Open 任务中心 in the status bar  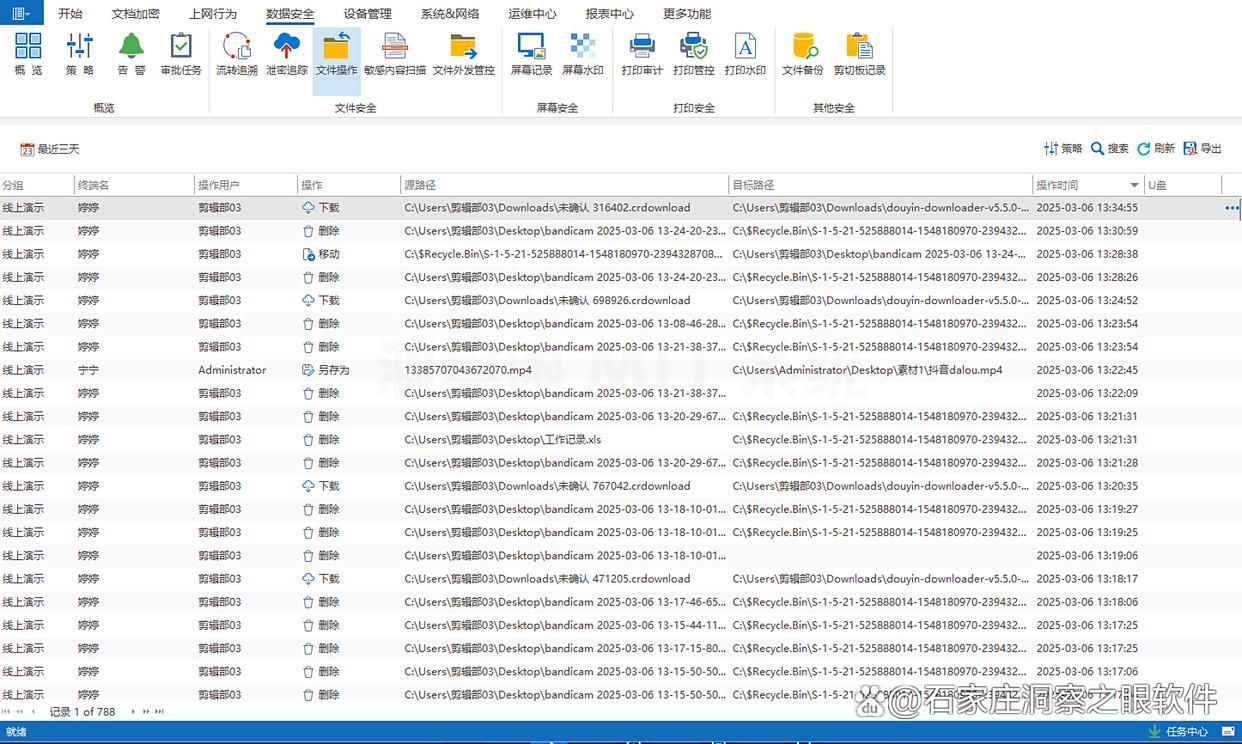1178,732
